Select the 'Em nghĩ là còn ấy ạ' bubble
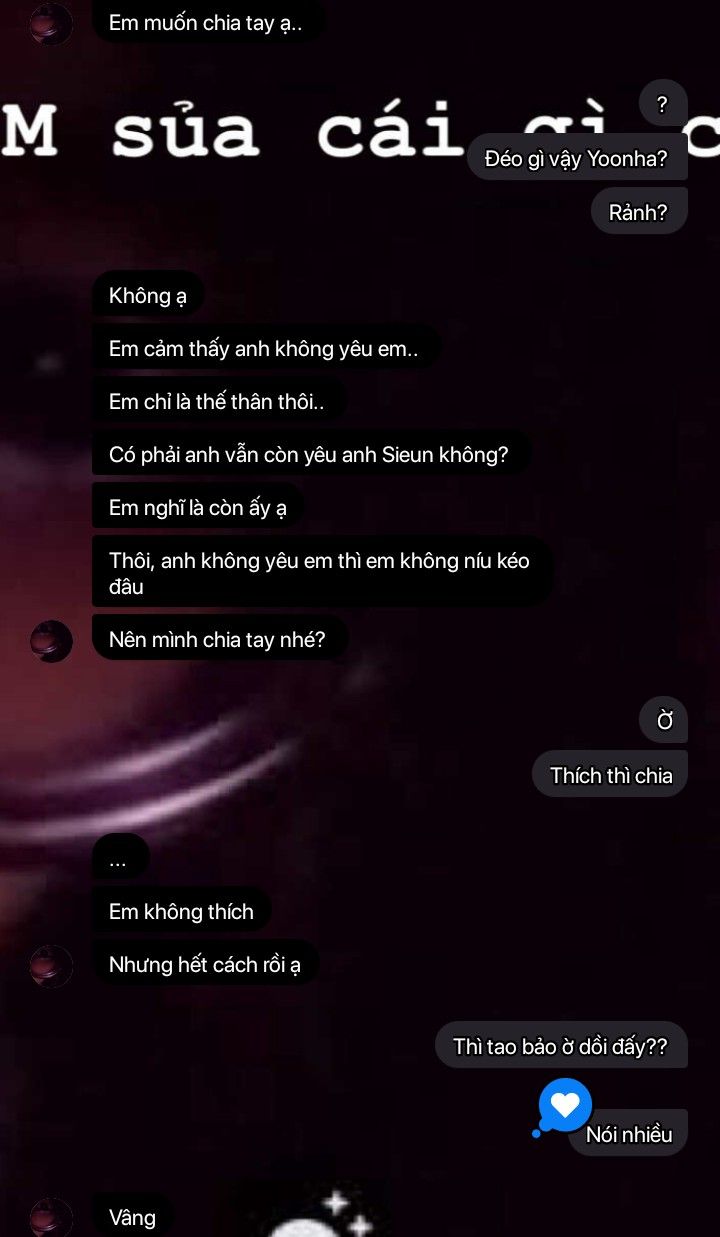This screenshot has height=1237, width=720. [198, 508]
